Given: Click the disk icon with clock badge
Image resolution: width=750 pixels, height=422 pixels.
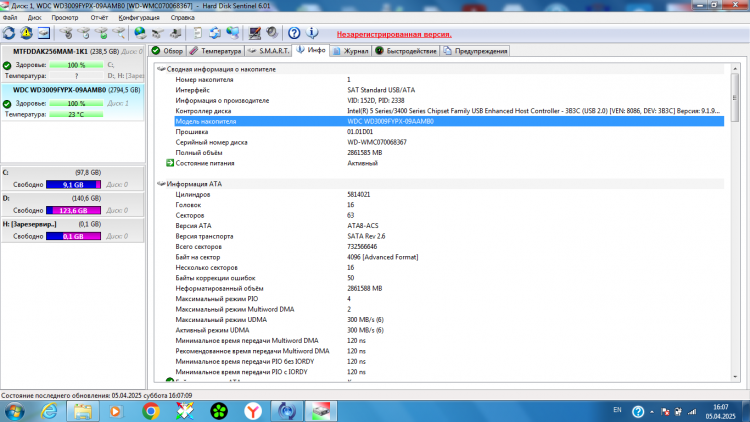Looking at the screenshot, I should (84, 33).
